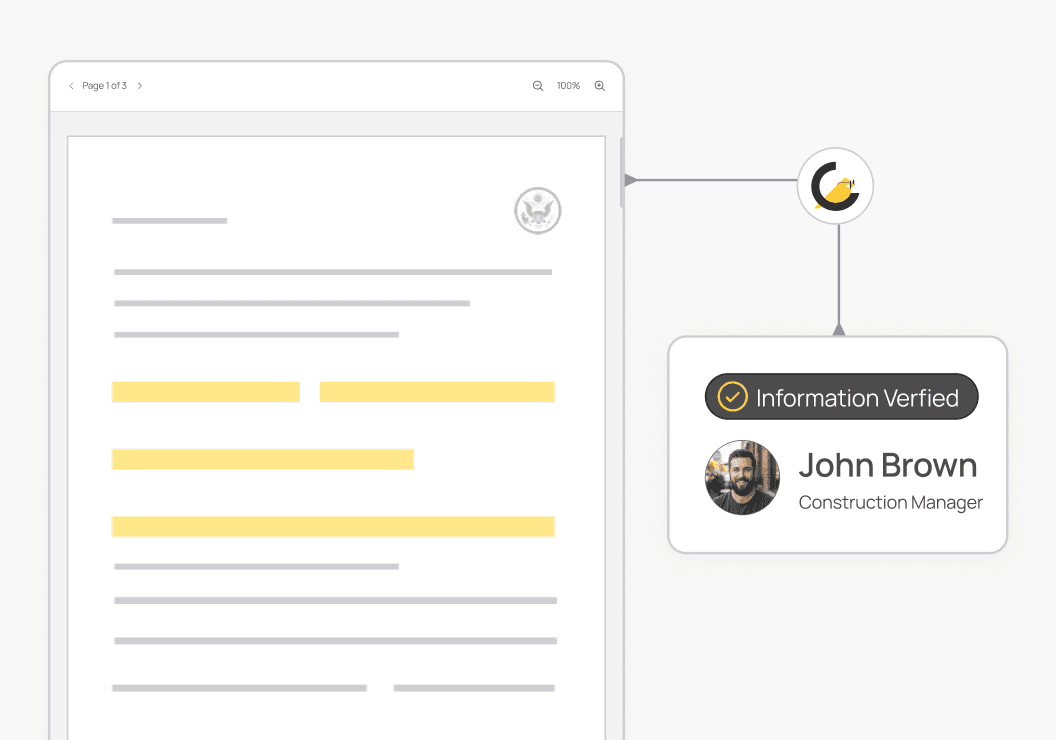Collapse the verified info card
Viewport: 1056px width, 740px height.
[838, 444]
